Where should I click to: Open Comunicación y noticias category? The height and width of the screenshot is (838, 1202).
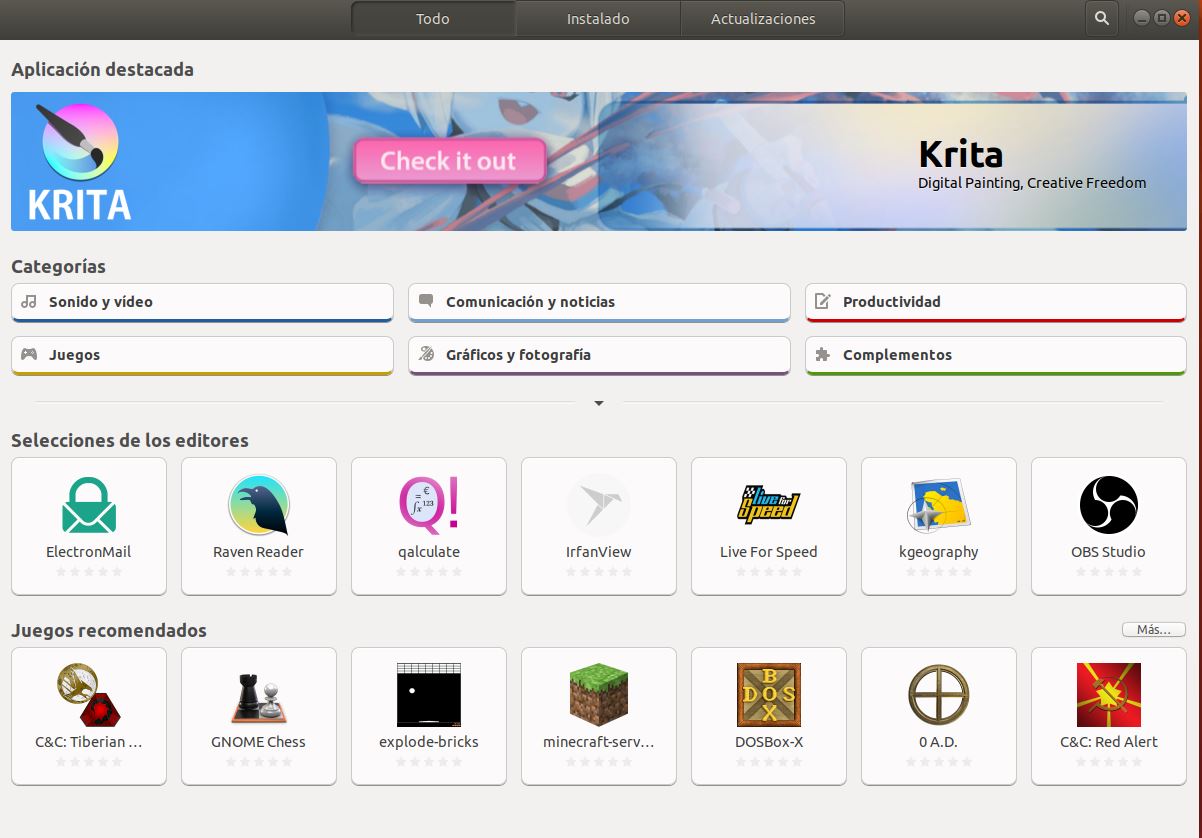point(599,302)
